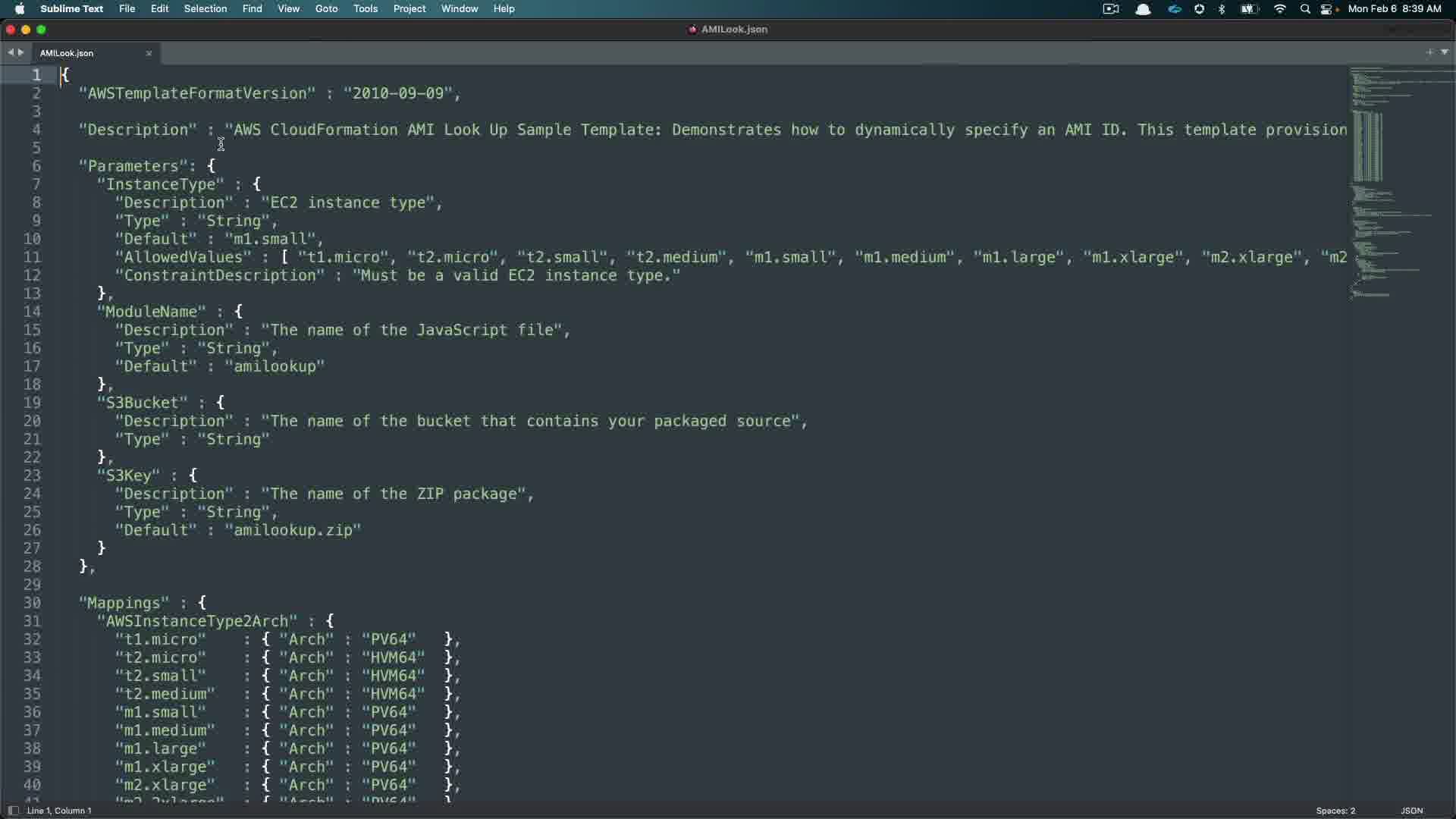The width and height of the screenshot is (1456, 819).
Task: Click the new tab plus icon
Action: (x=1429, y=52)
